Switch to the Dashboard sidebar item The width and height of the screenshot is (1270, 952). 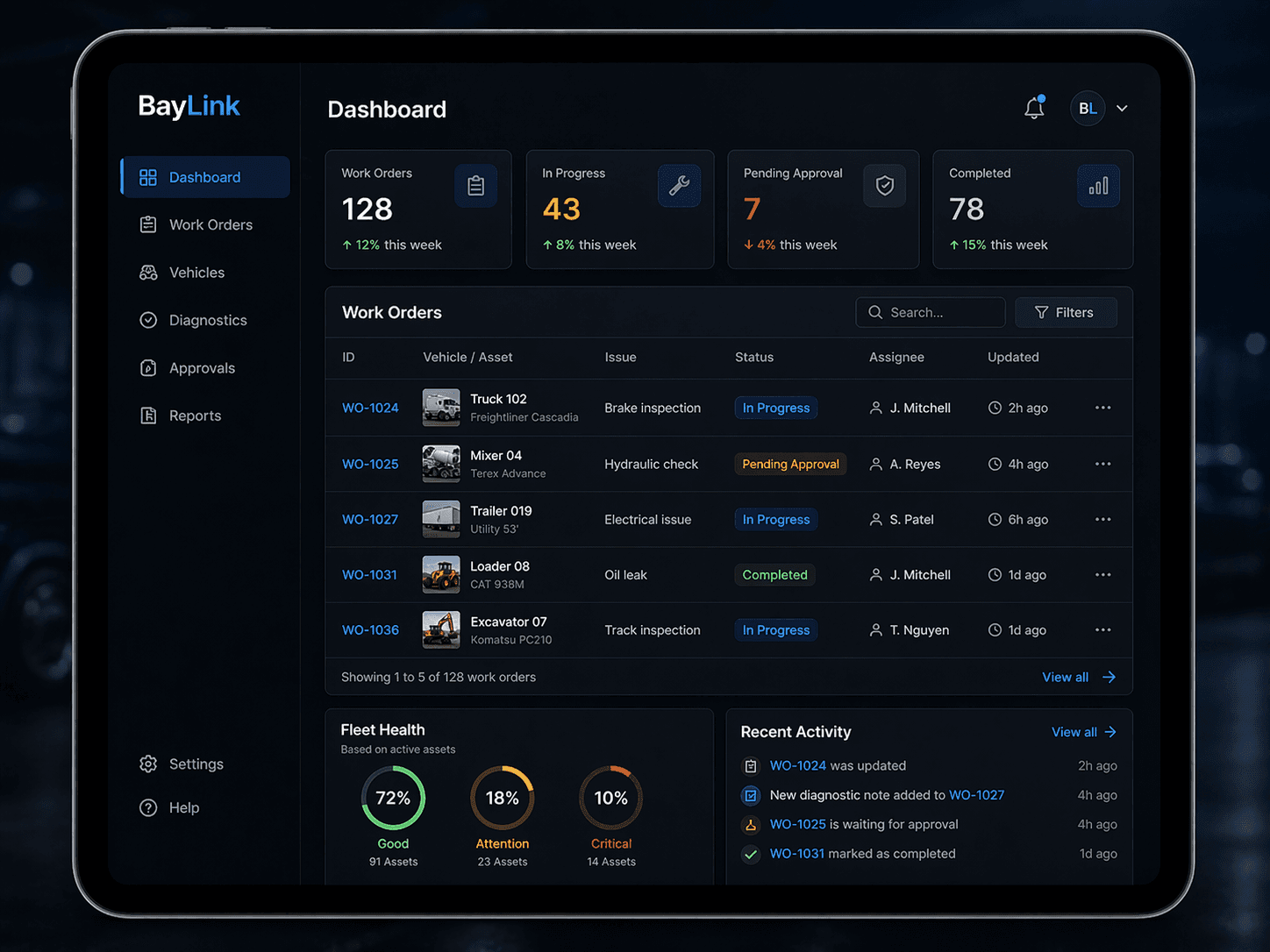coord(204,176)
